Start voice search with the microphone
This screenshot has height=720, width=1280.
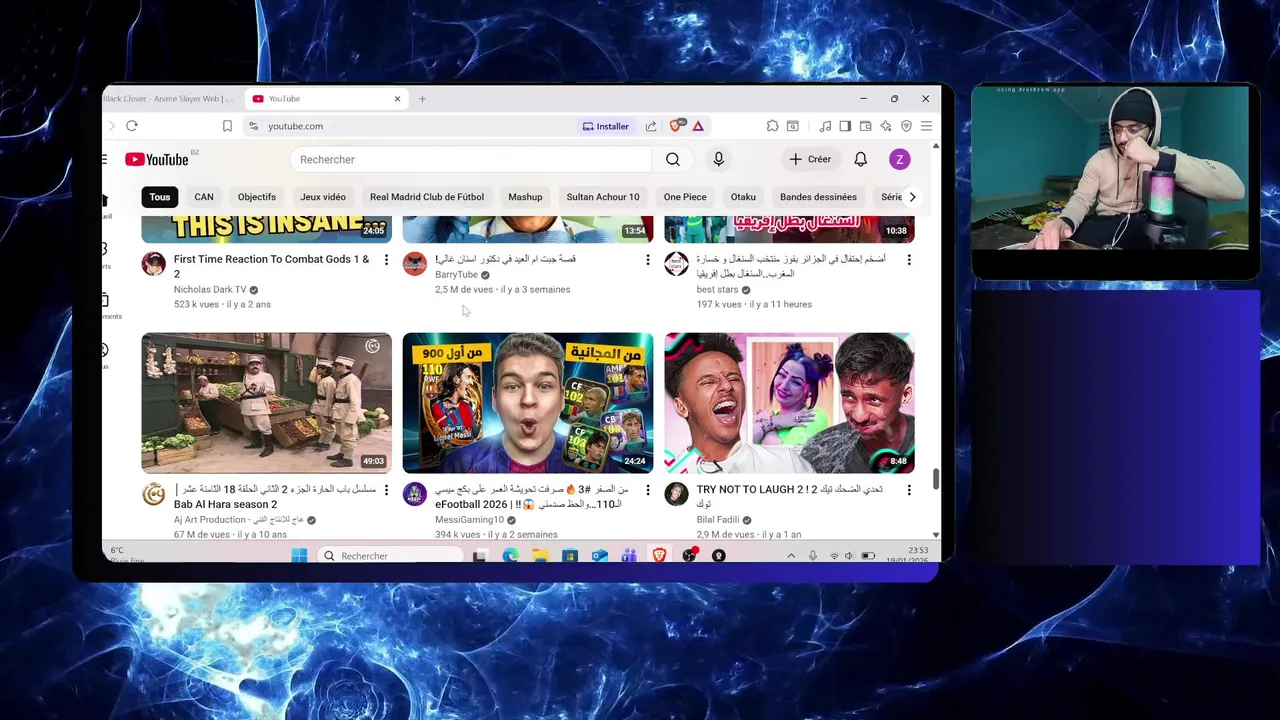pyautogui.click(x=718, y=159)
